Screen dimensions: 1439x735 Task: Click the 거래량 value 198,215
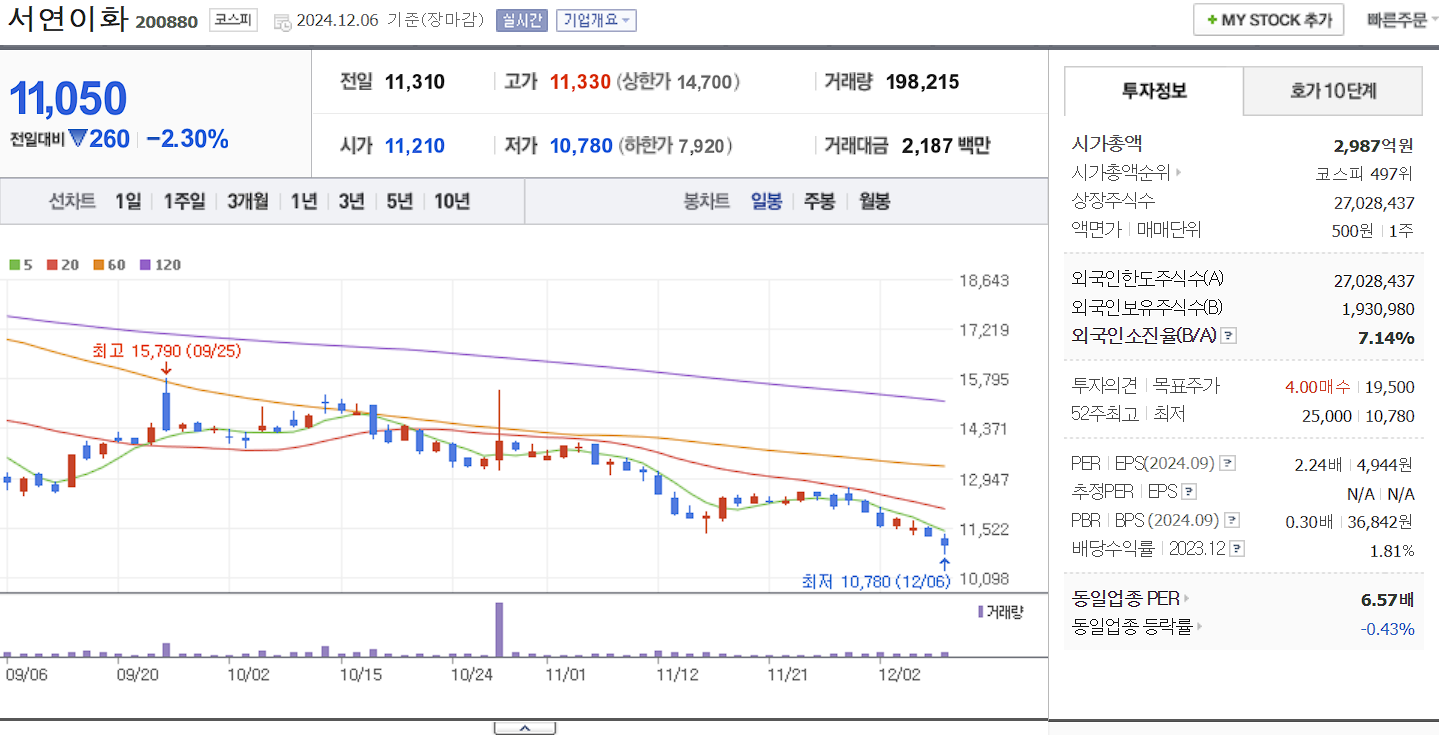pyautogui.click(x=922, y=82)
